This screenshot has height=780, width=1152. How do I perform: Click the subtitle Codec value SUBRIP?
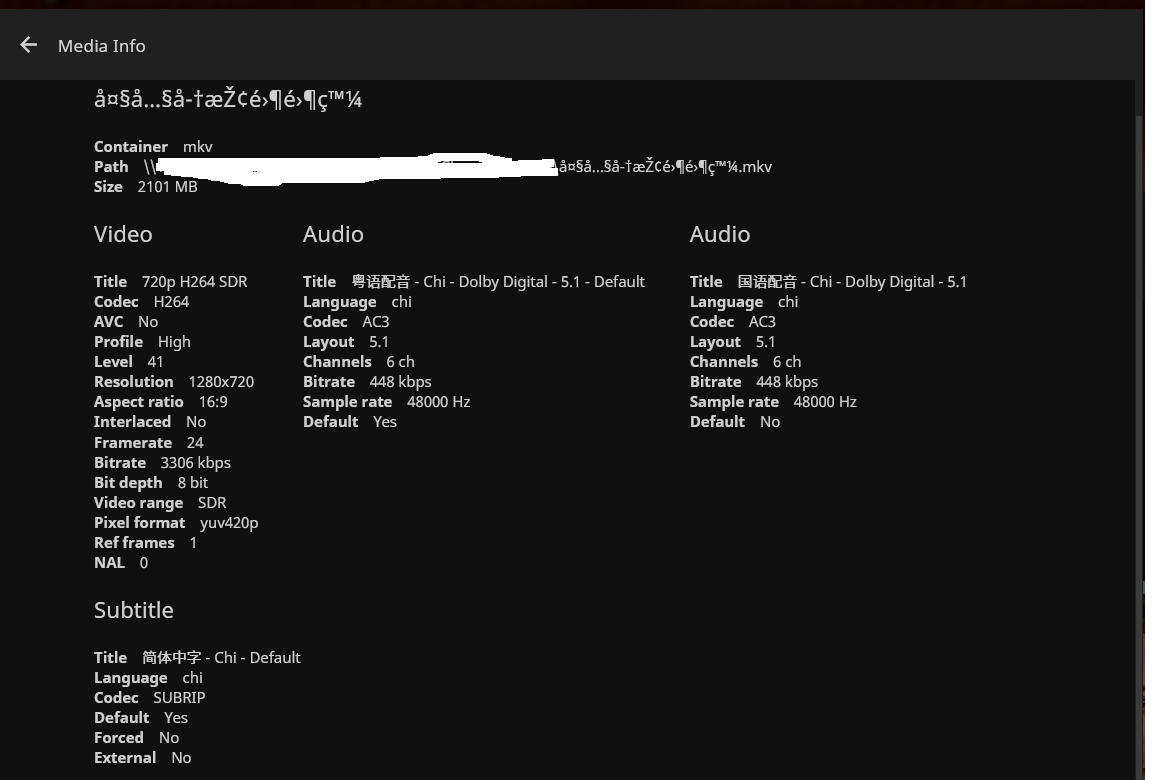pyautogui.click(x=179, y=698)
